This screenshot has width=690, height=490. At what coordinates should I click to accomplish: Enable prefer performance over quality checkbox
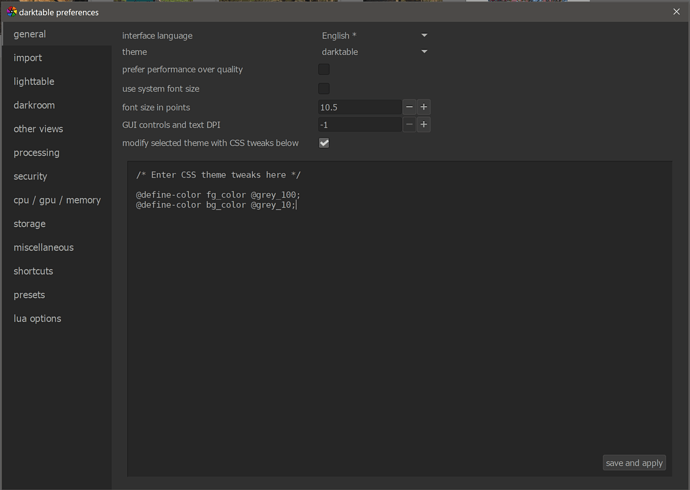click(324, 70)
